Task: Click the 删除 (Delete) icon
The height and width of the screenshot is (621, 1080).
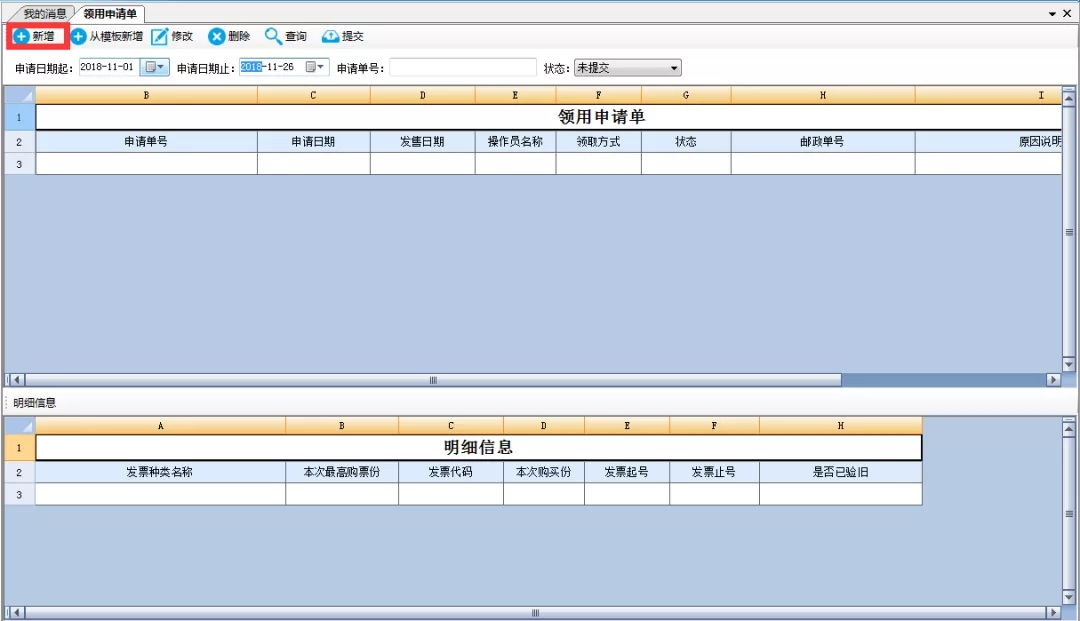Action: pyautogui.click(x=216, y=37)
